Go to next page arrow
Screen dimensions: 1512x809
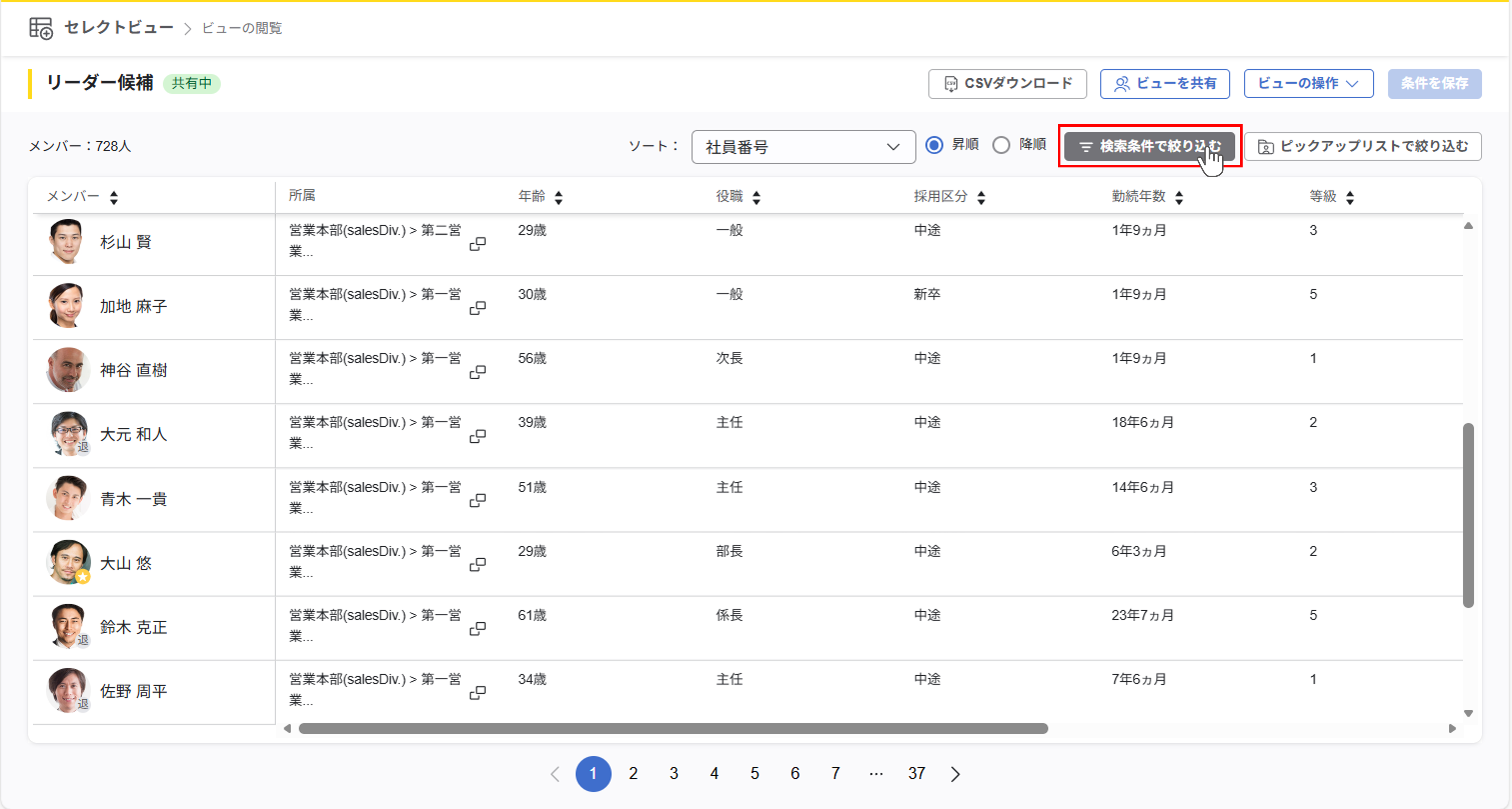(x=955, y=774)
